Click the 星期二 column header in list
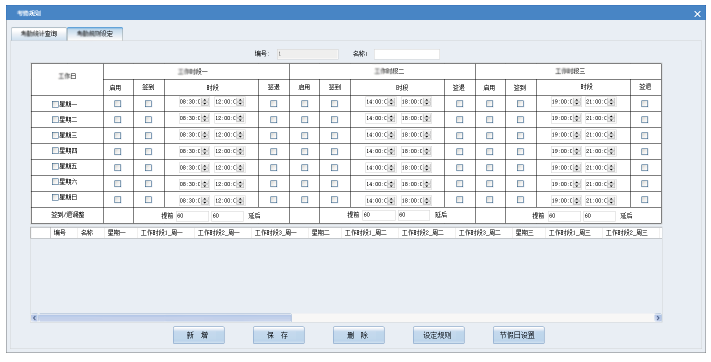The height and width of the screenshot is (362, 711). [325, 233]
